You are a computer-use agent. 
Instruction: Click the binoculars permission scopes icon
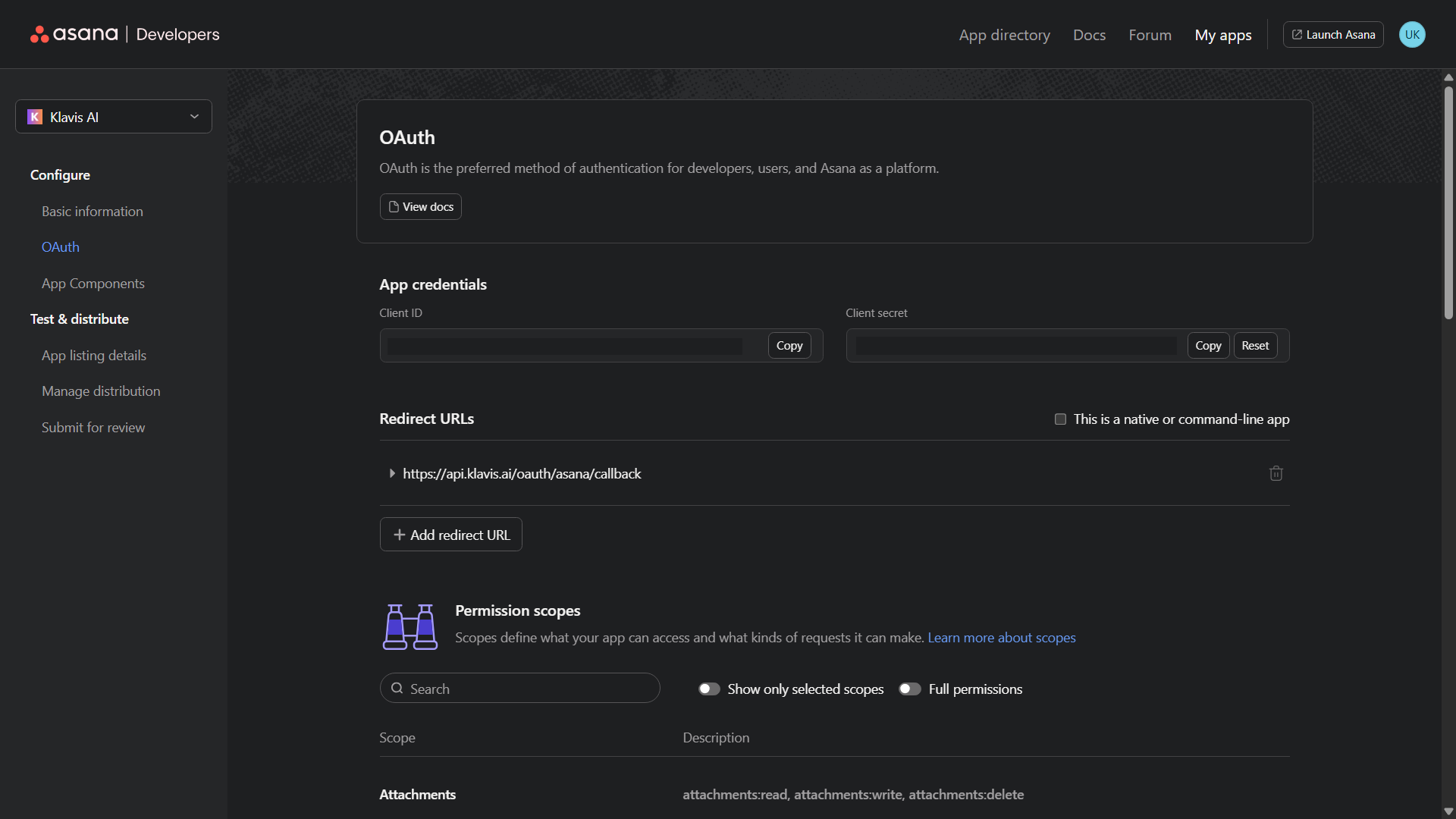point(410,626)
